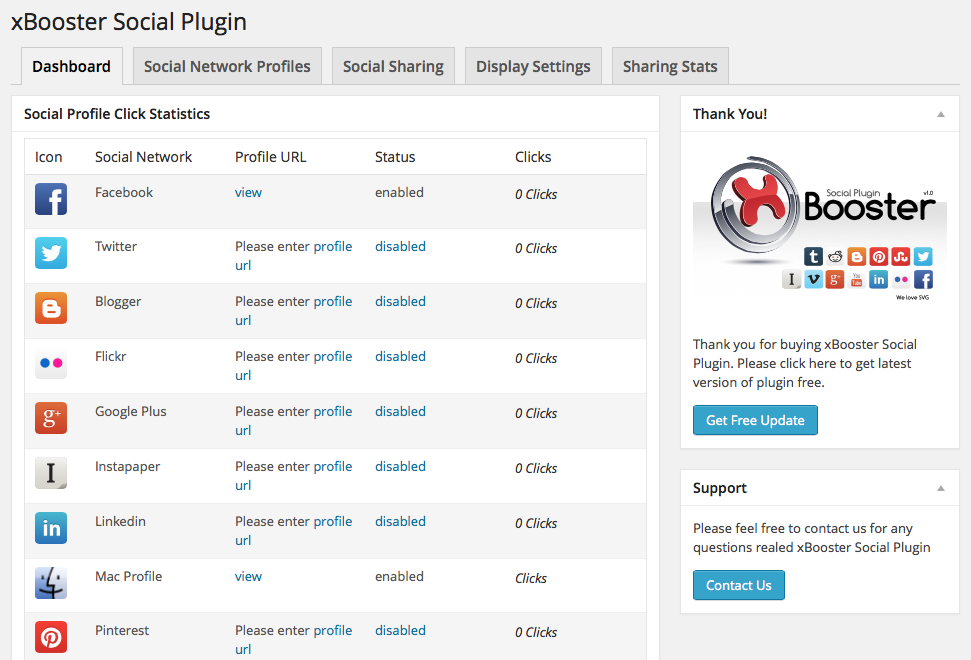Screen dimensions: 971x660
Task: Click the disabled status for Blogger
Action: [x=401, y=302]
